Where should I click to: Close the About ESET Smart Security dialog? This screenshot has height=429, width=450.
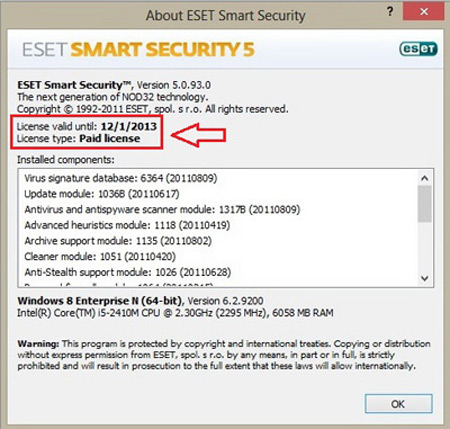tap(423, 12)
